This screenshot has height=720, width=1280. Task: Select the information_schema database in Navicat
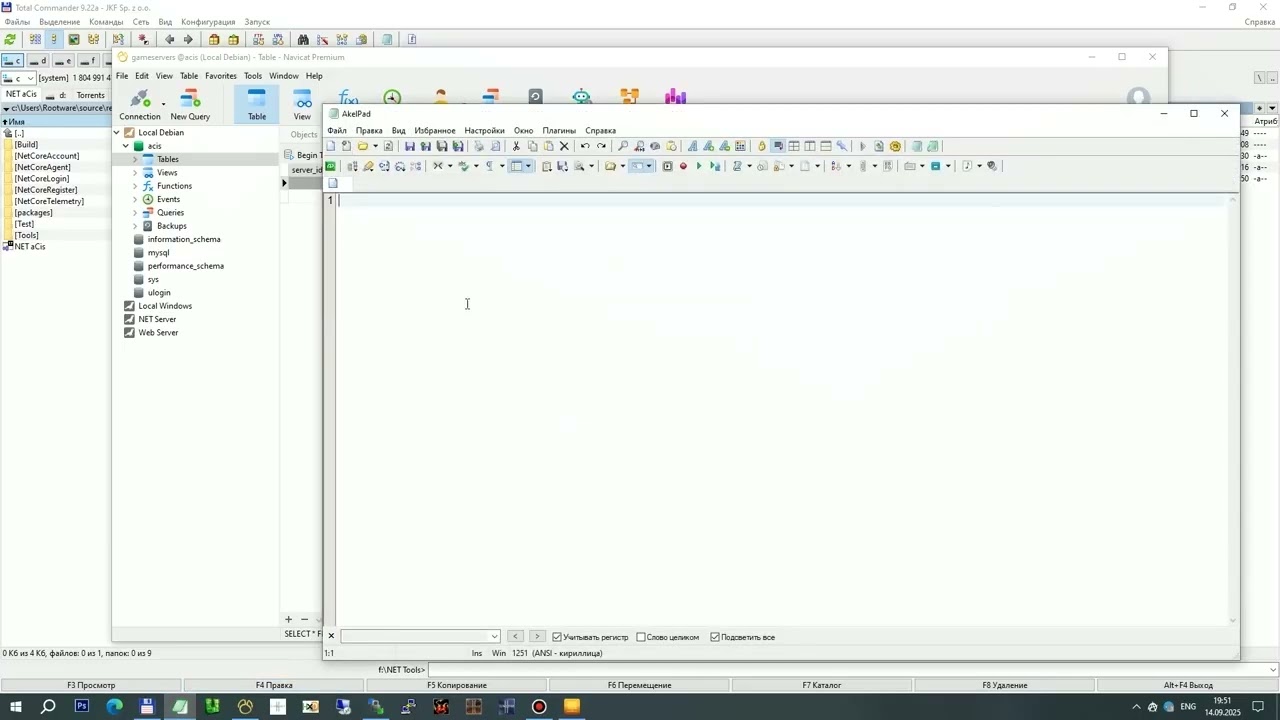[x=184, y=239]
